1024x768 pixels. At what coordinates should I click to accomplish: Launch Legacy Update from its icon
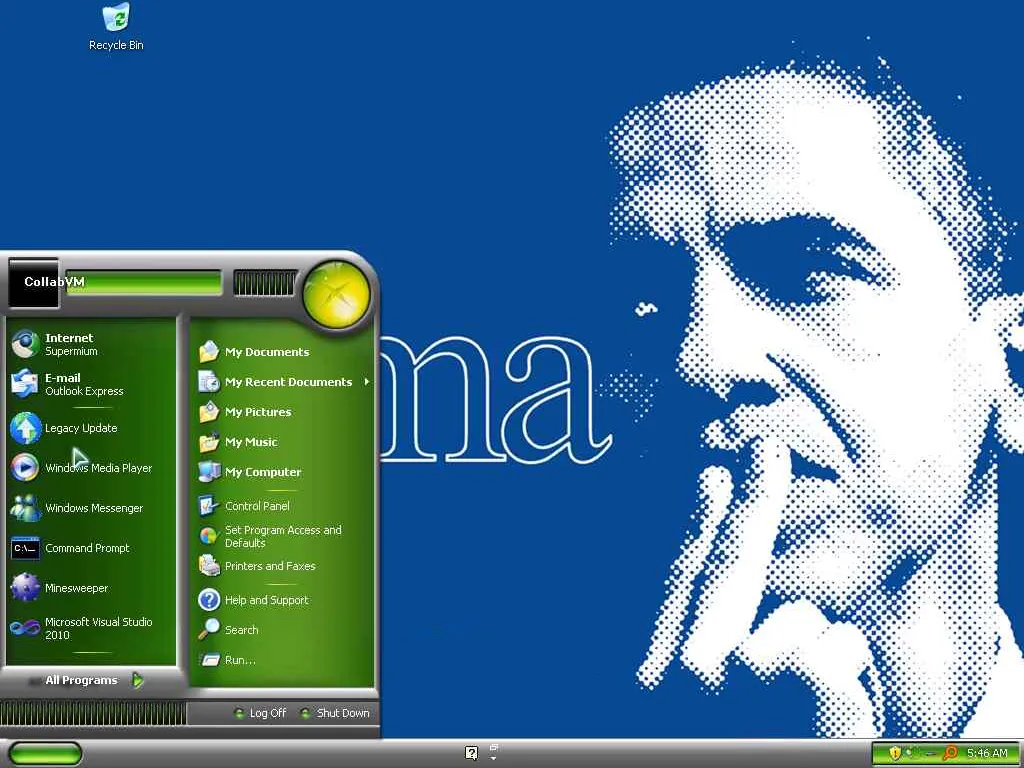[x=25, y=428]
